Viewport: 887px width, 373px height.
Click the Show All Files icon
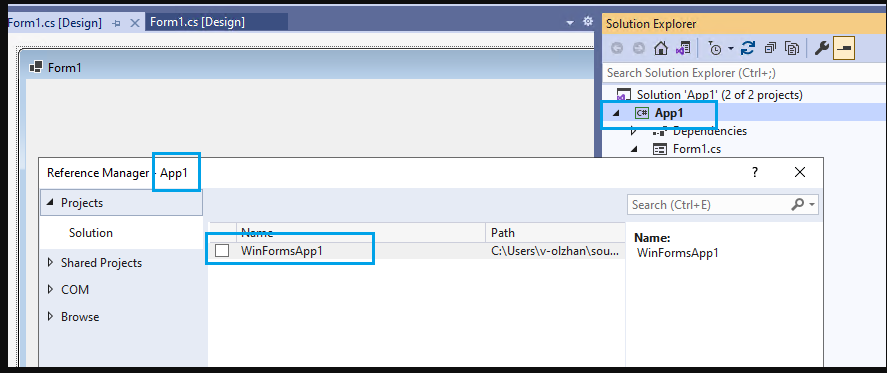coord(792,49)
